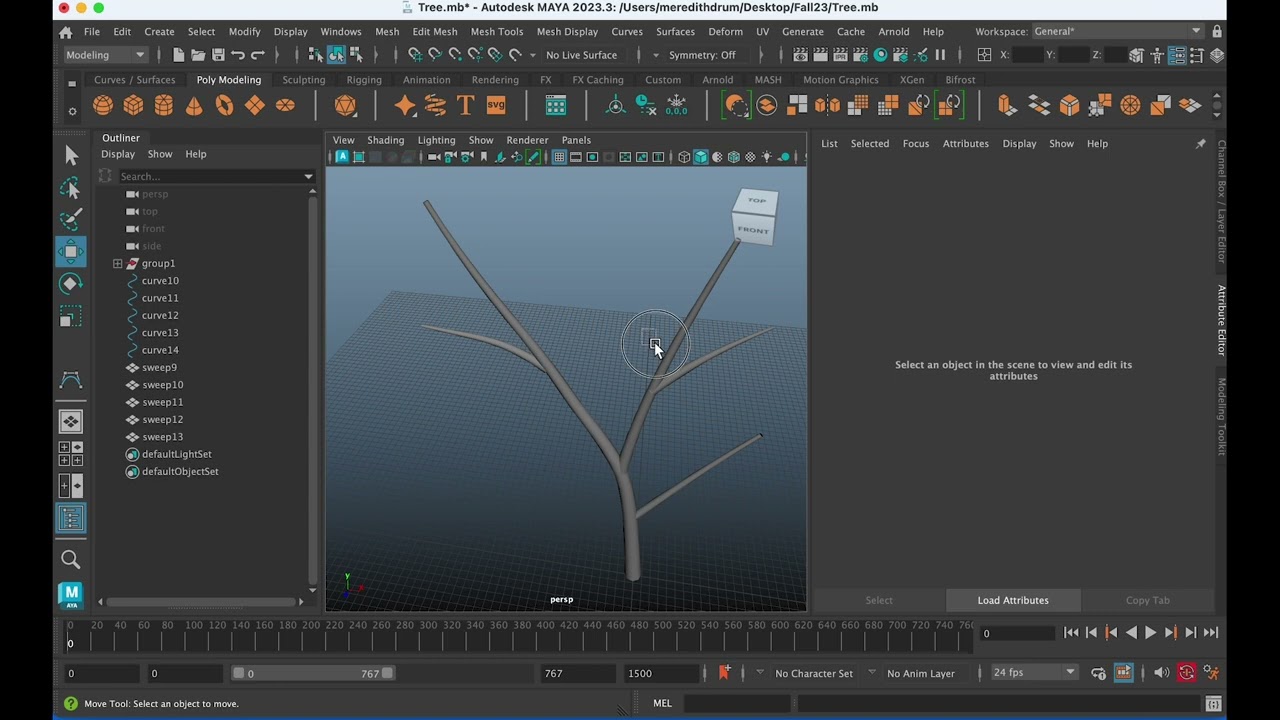Click the Outliner search input field
Image resolution: width=1280 pixels, height=720 pixels.
[x=210, y=177]
